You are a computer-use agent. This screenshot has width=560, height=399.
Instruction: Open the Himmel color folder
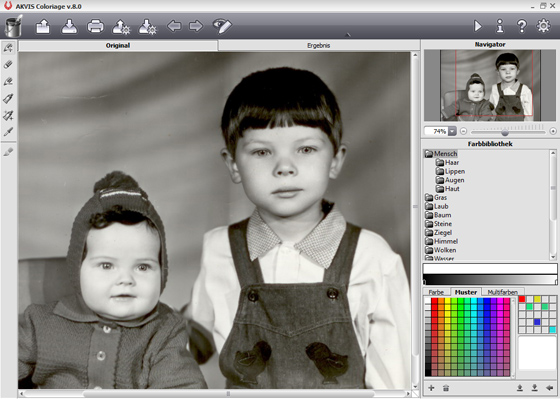pos(440,241)
